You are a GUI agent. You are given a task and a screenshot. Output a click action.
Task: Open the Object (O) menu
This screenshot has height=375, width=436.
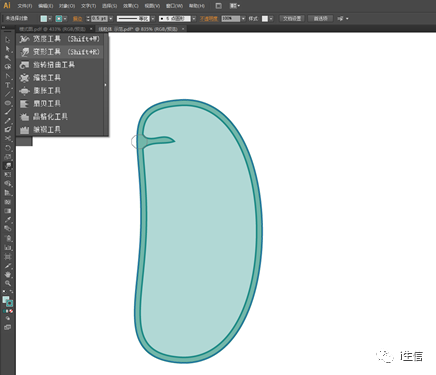pyautogui.click(x=67, y=6)
